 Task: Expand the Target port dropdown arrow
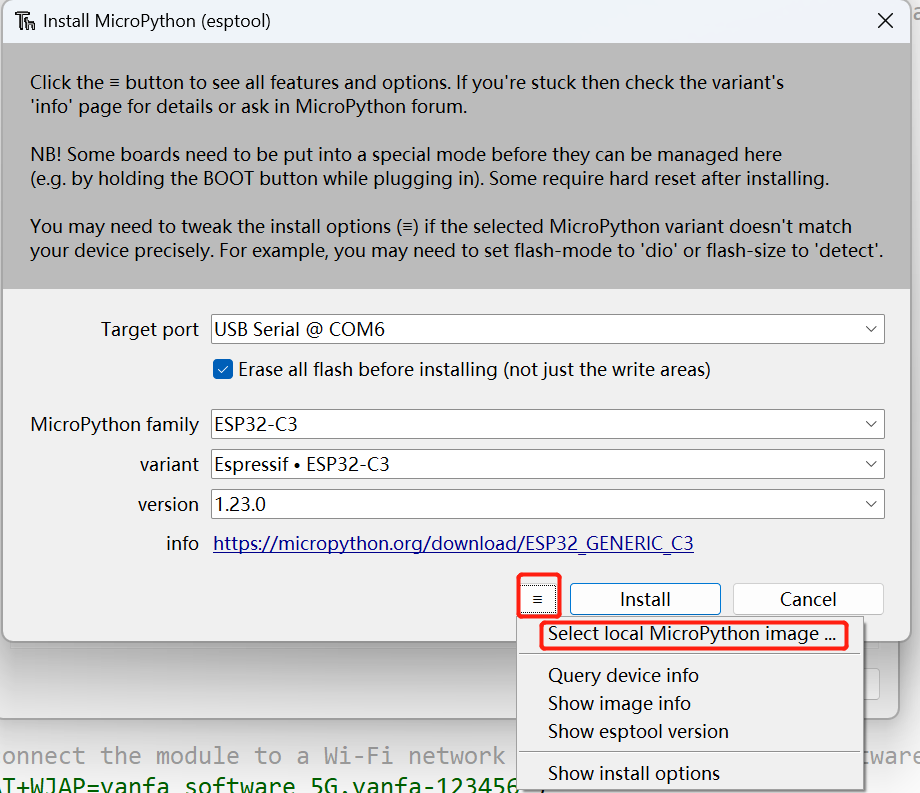(x=871, y=329)
